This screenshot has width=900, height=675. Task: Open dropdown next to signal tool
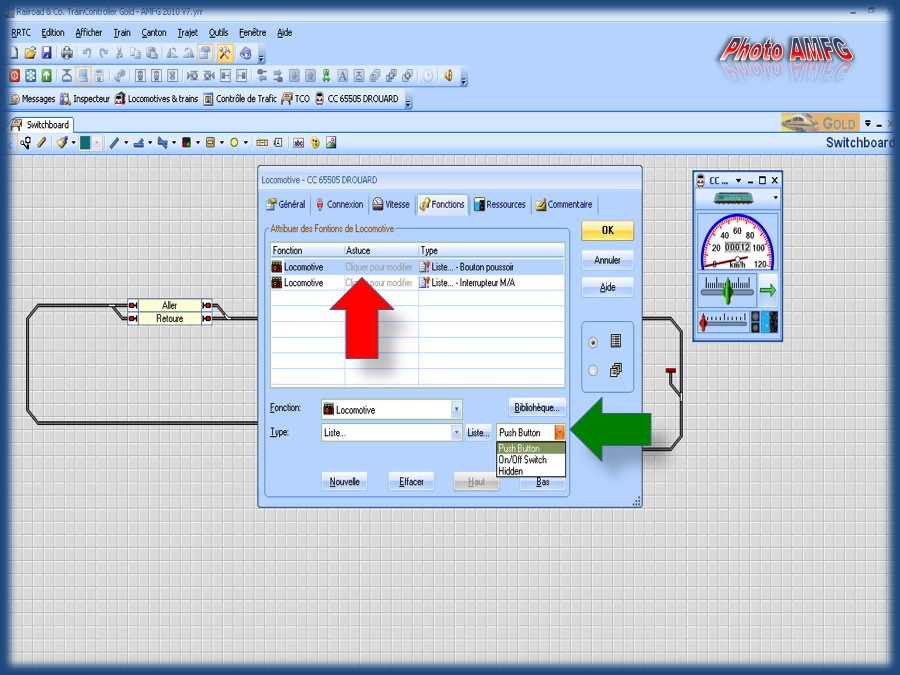coord(198,142)
